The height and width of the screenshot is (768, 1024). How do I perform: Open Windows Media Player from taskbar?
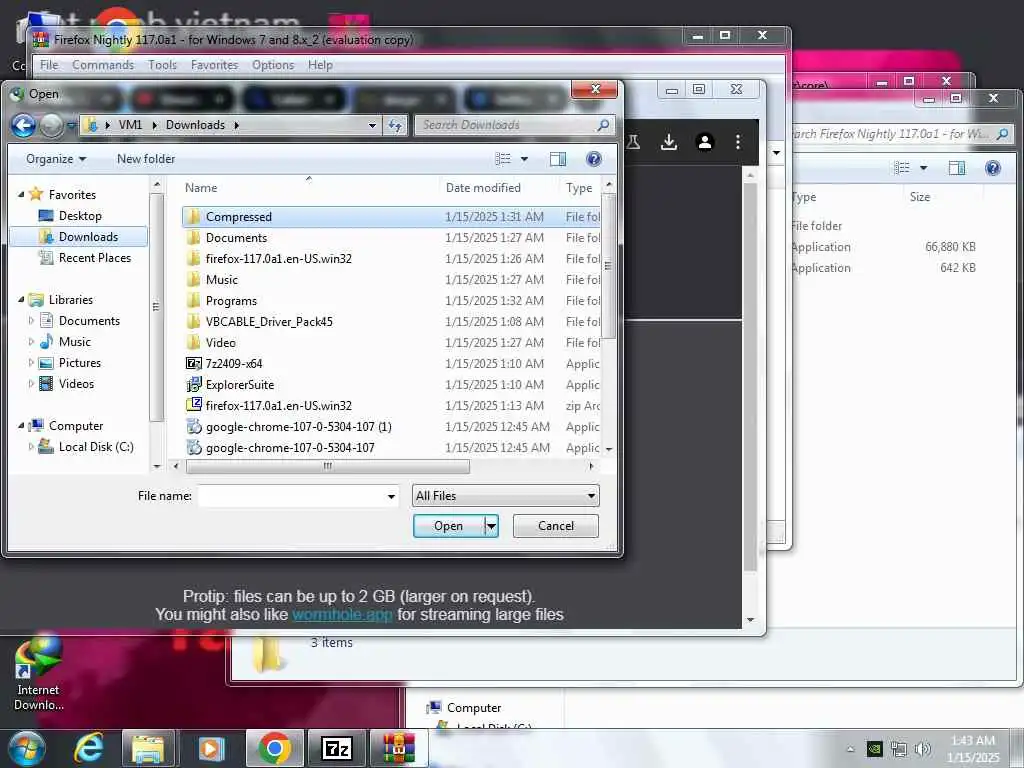tap(211, 749)
